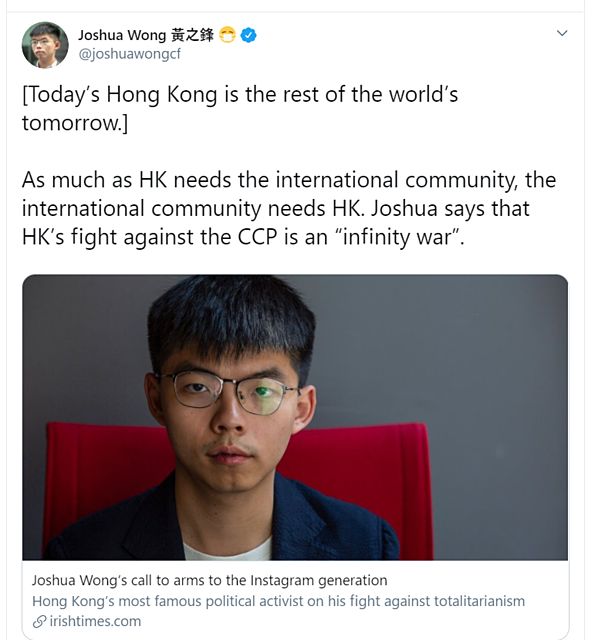Open the irishtimes.com domain link
Viewport: 595px width, 640px height.
coord(95,622)
